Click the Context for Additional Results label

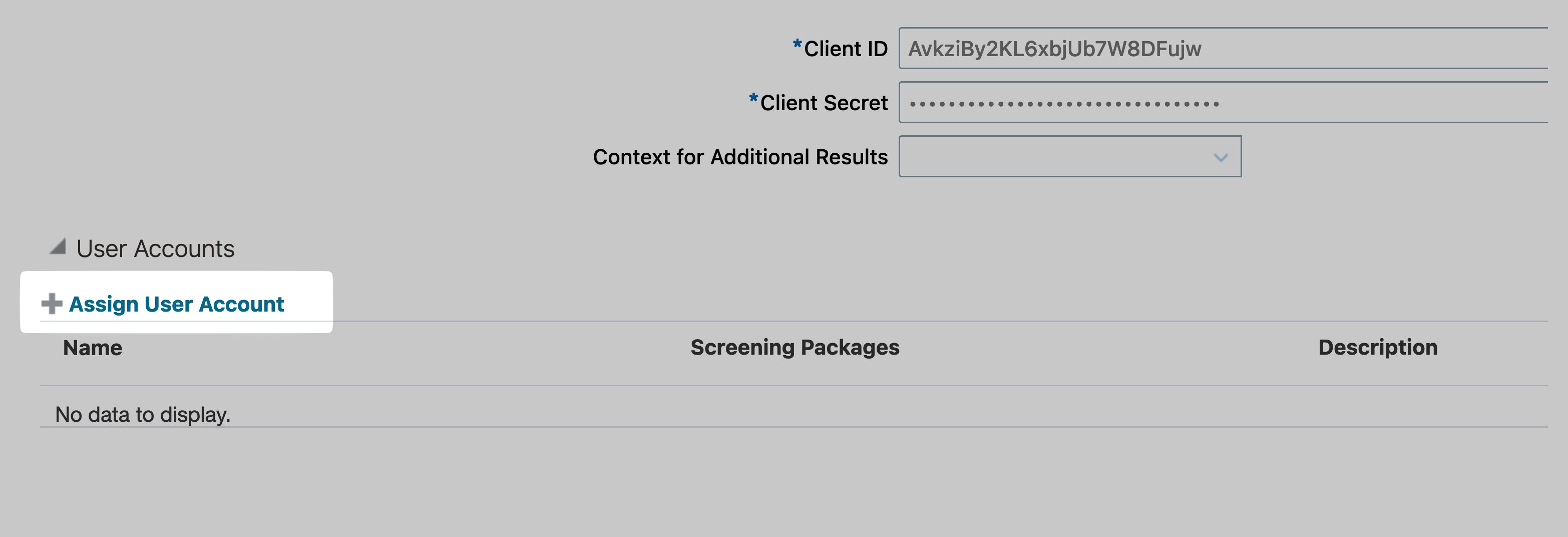pyautogui.click(x=739, y=157)
